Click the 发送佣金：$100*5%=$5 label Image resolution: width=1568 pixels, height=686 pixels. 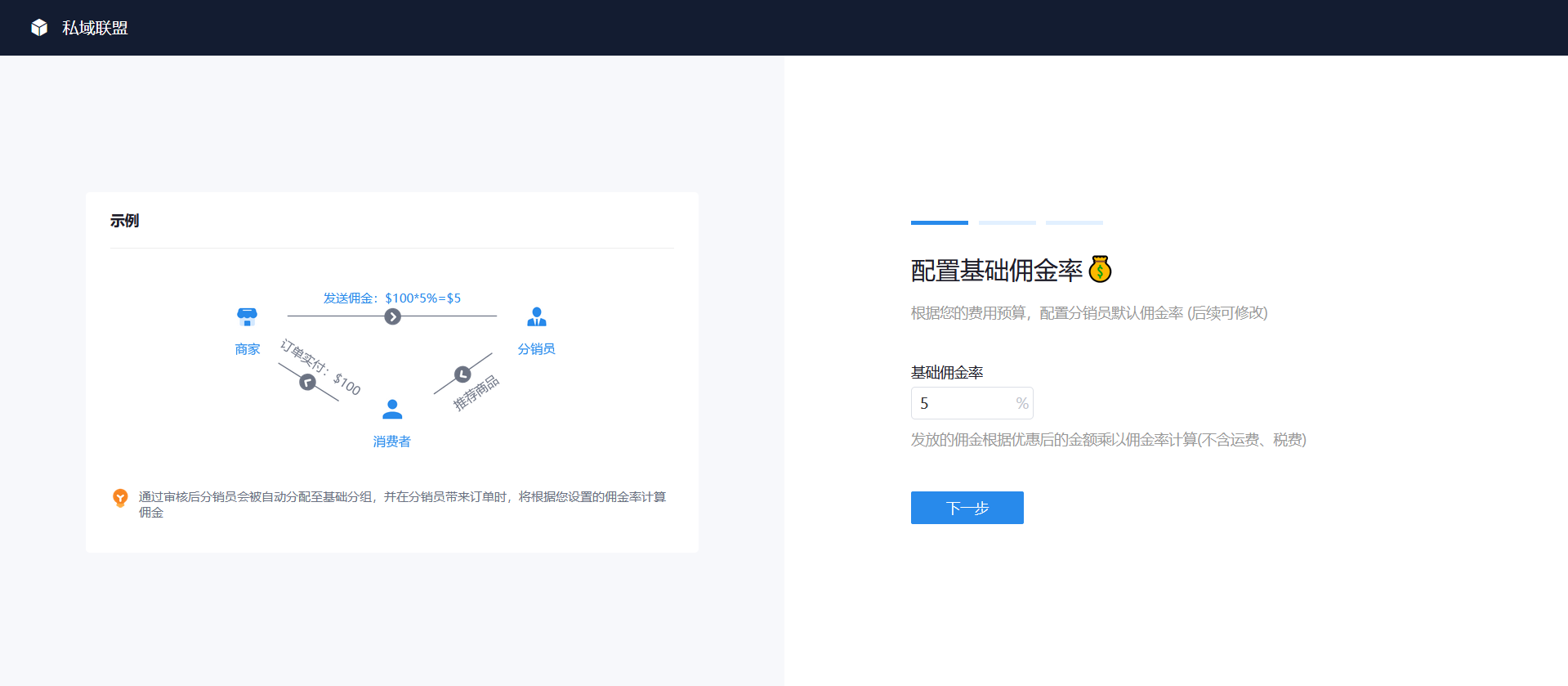pyautogui.click(x=392, y=298)
